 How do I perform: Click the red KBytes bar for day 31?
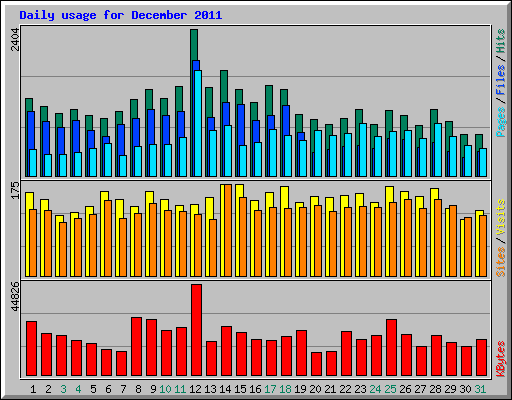point(481,358)
